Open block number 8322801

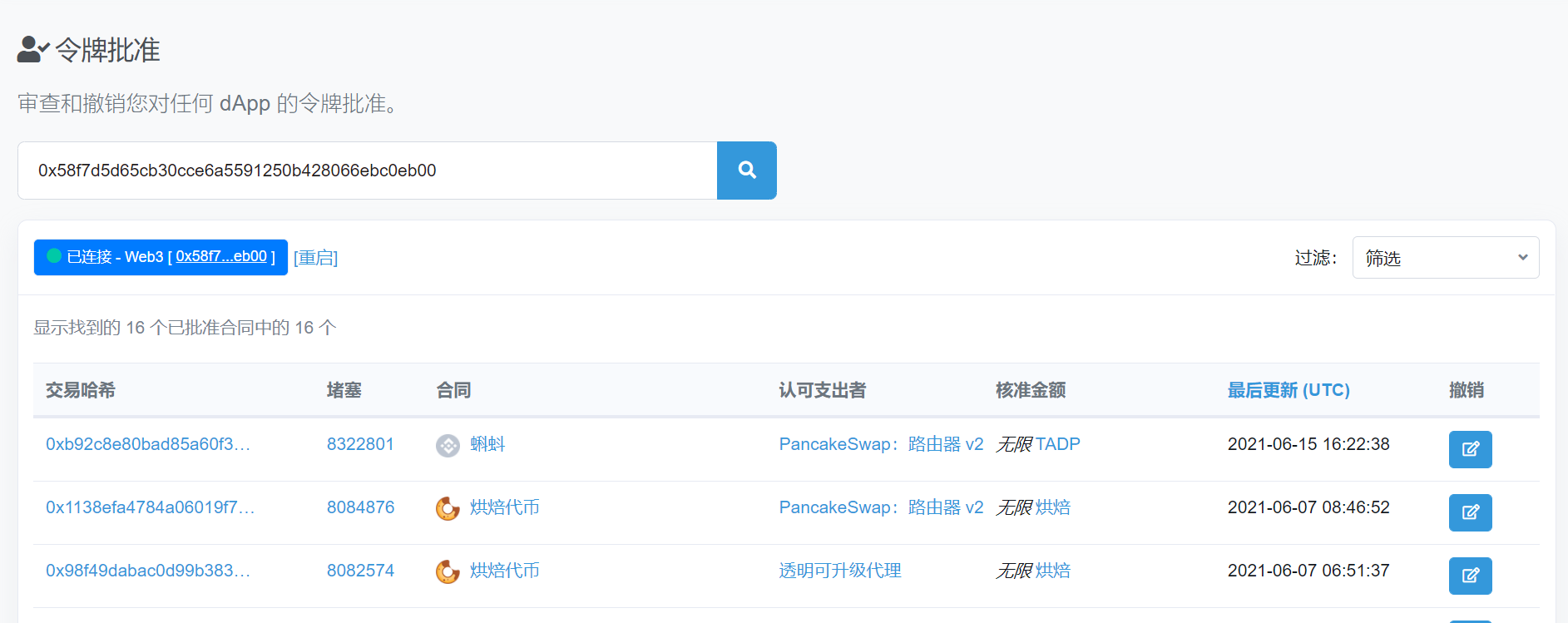(359, 444)
